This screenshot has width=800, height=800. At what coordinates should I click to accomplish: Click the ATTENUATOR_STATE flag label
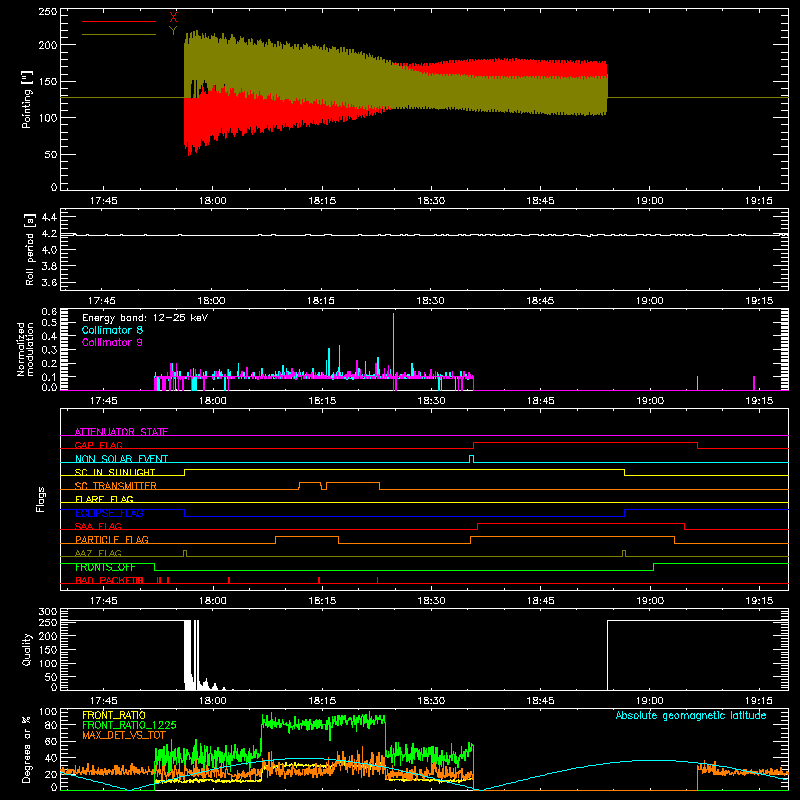pos(121,432)
